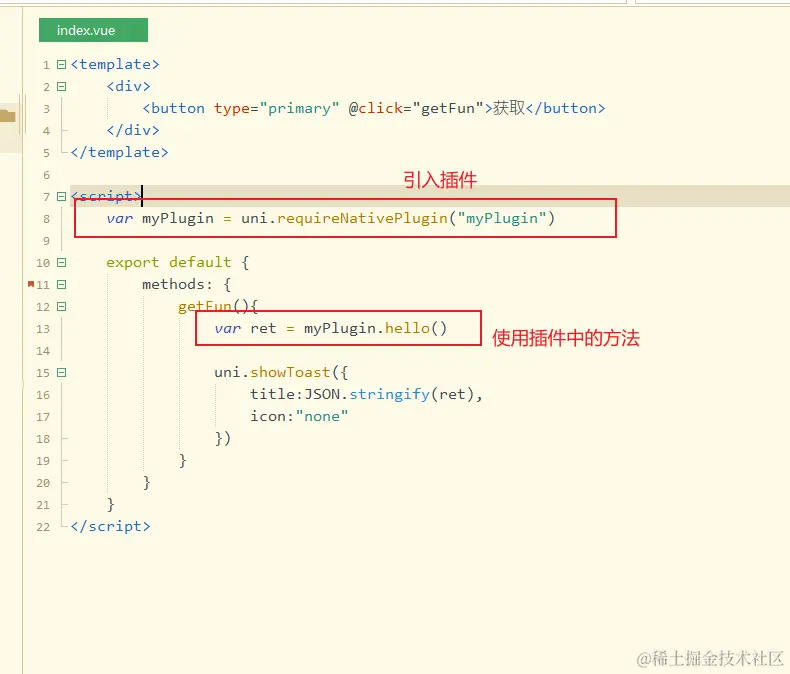Click the closing </div> tag
Viewport: 790px width, 674px height.
click(133, 130)
